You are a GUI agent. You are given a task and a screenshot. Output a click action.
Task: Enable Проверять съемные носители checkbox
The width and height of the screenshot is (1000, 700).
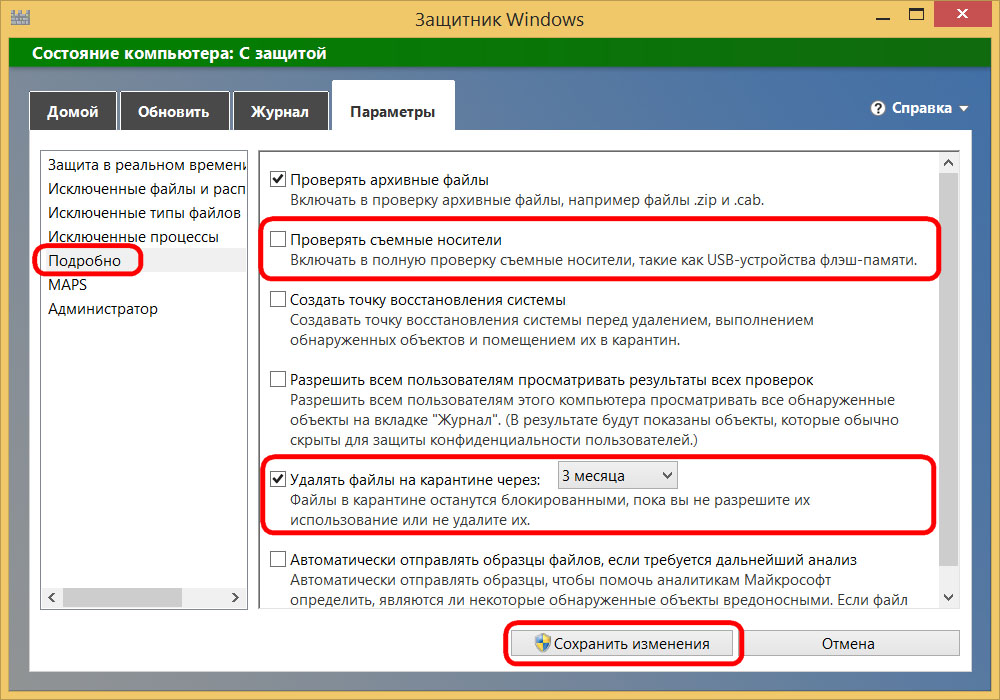278,239
